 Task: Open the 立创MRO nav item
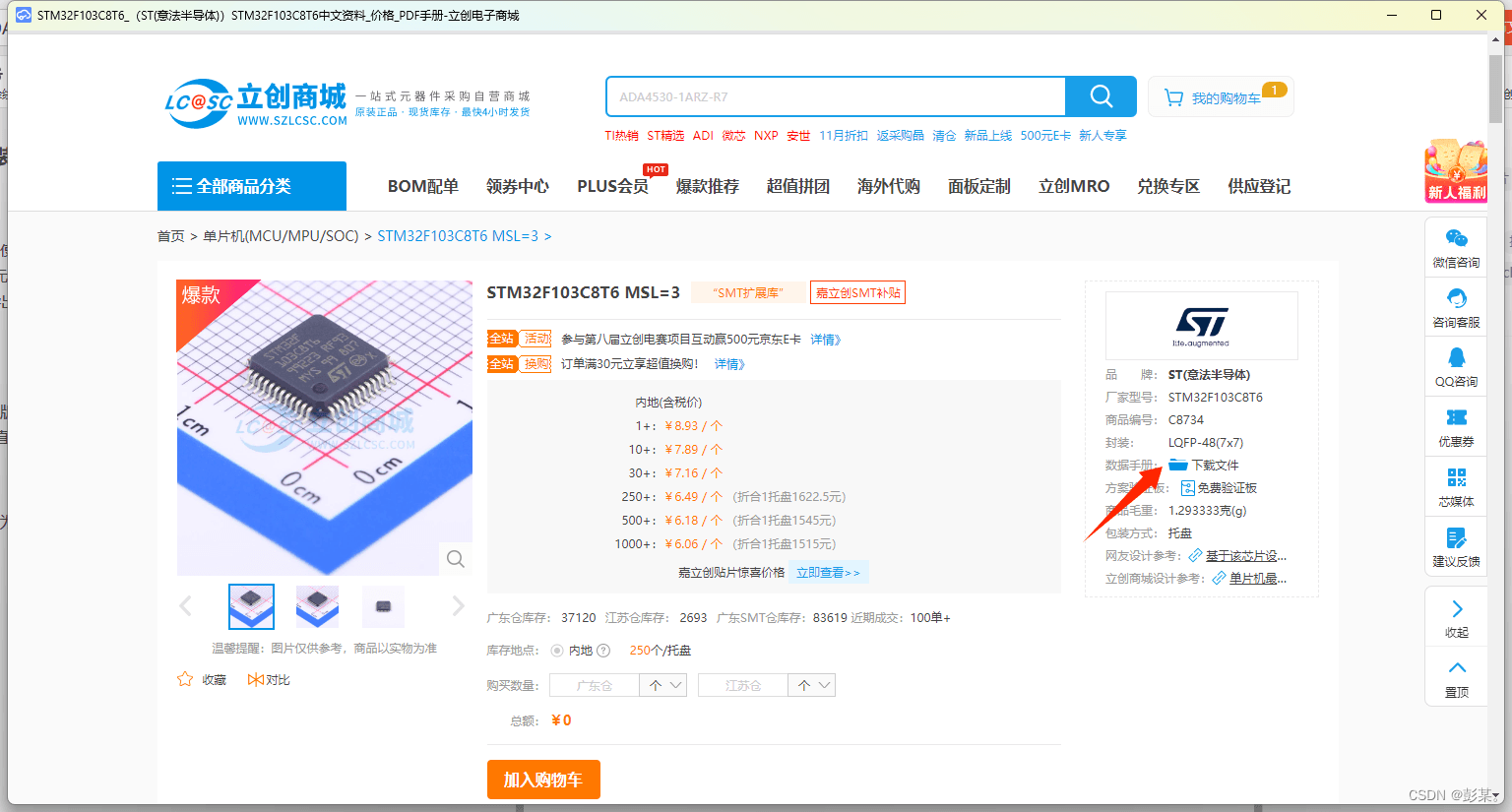pos(1074,186)
